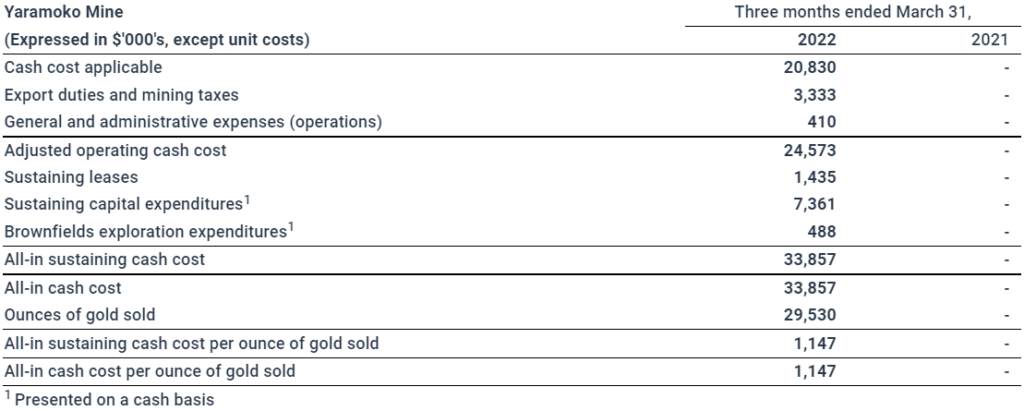Click the Cash cost applicable row label
This screenshot has width=1024, height=411.
click(83, 67)
